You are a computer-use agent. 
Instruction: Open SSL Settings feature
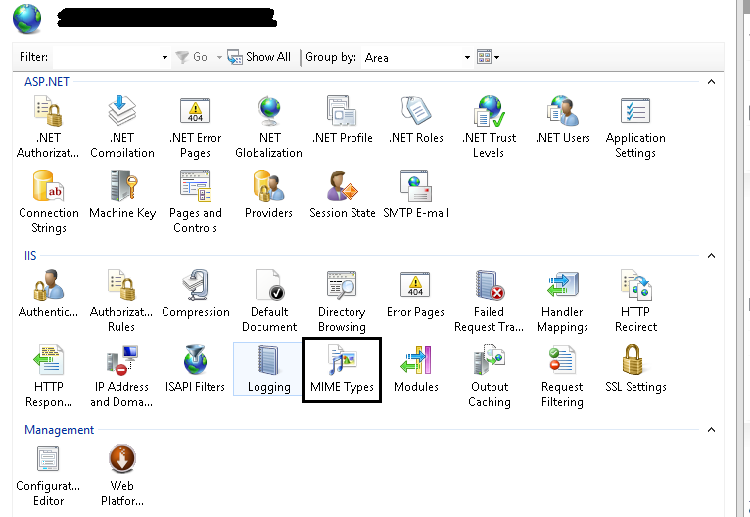click(636, 369)
